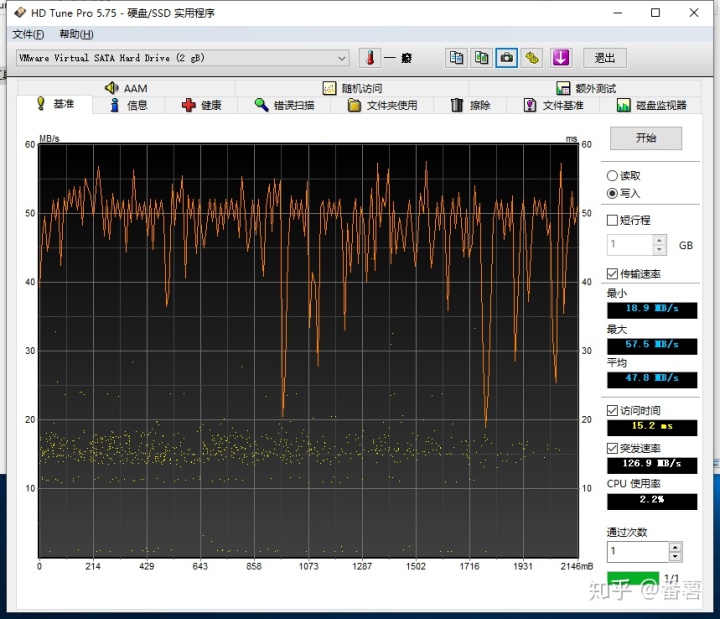Switch to the 健康 tab

tap(202, 105)
